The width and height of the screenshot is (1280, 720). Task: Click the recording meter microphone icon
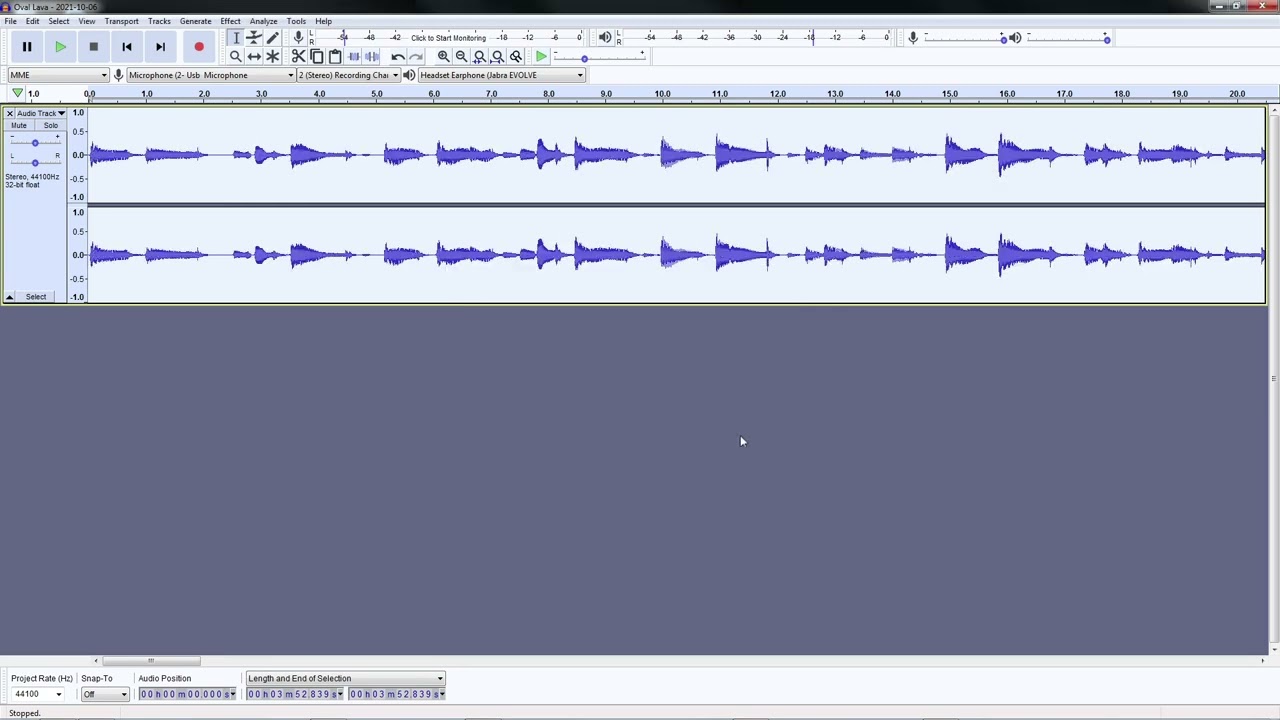tap(298, 38)
